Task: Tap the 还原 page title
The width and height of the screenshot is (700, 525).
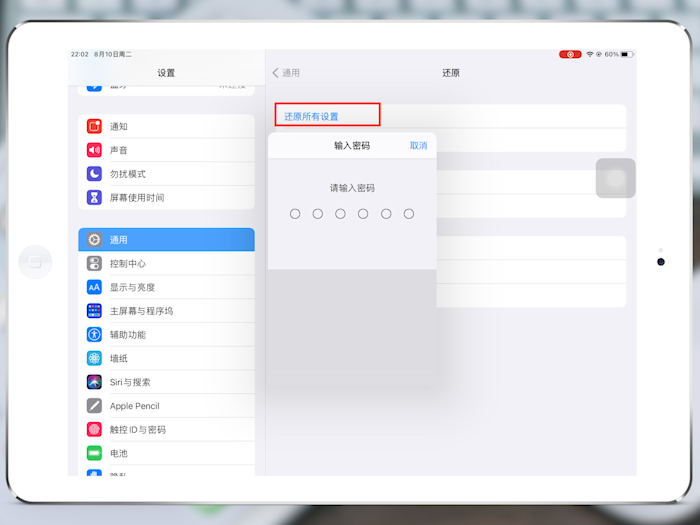Action: click(x=451, y=73)
